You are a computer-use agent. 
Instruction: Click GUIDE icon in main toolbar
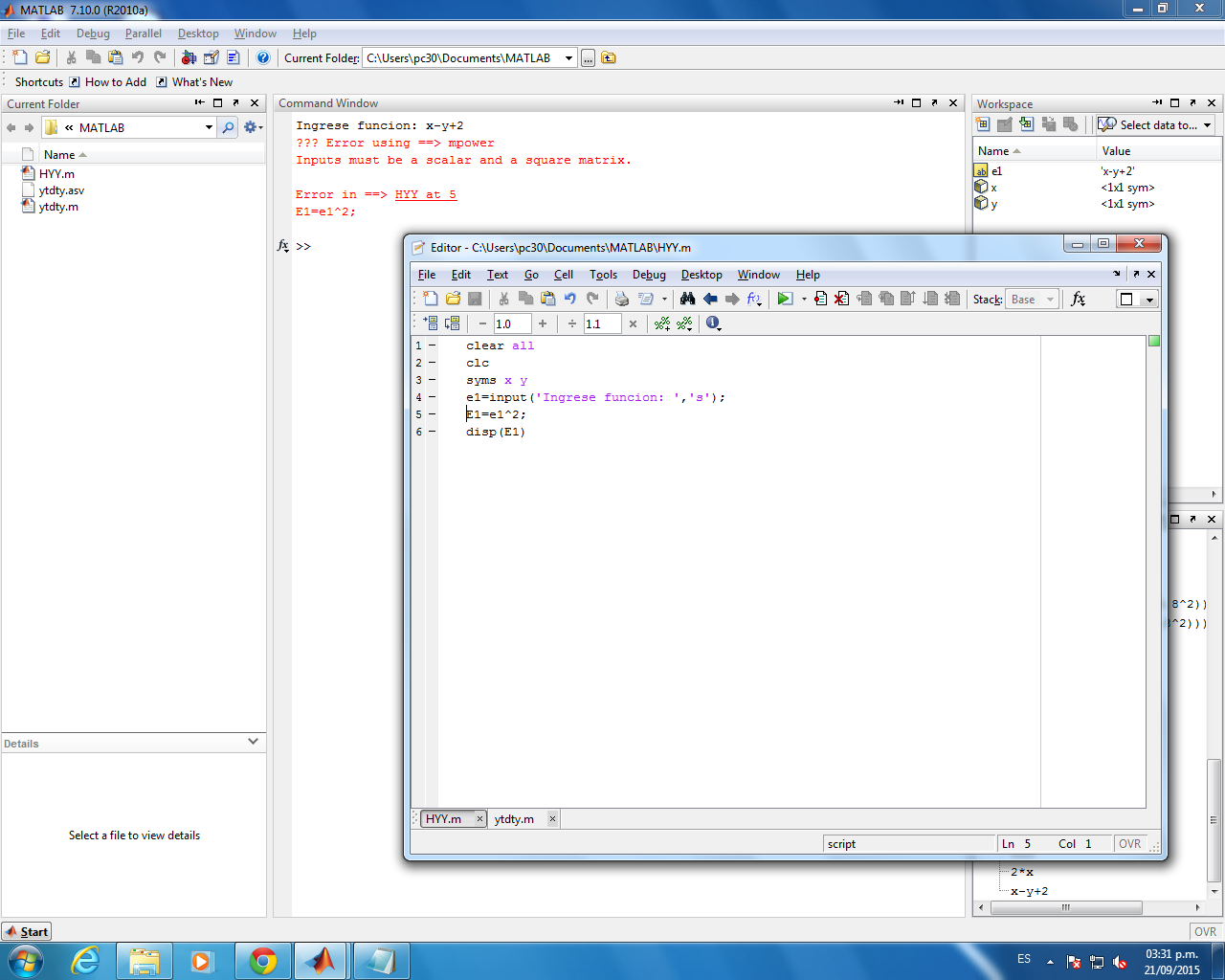pyautogui.click(x=211, y=57)
